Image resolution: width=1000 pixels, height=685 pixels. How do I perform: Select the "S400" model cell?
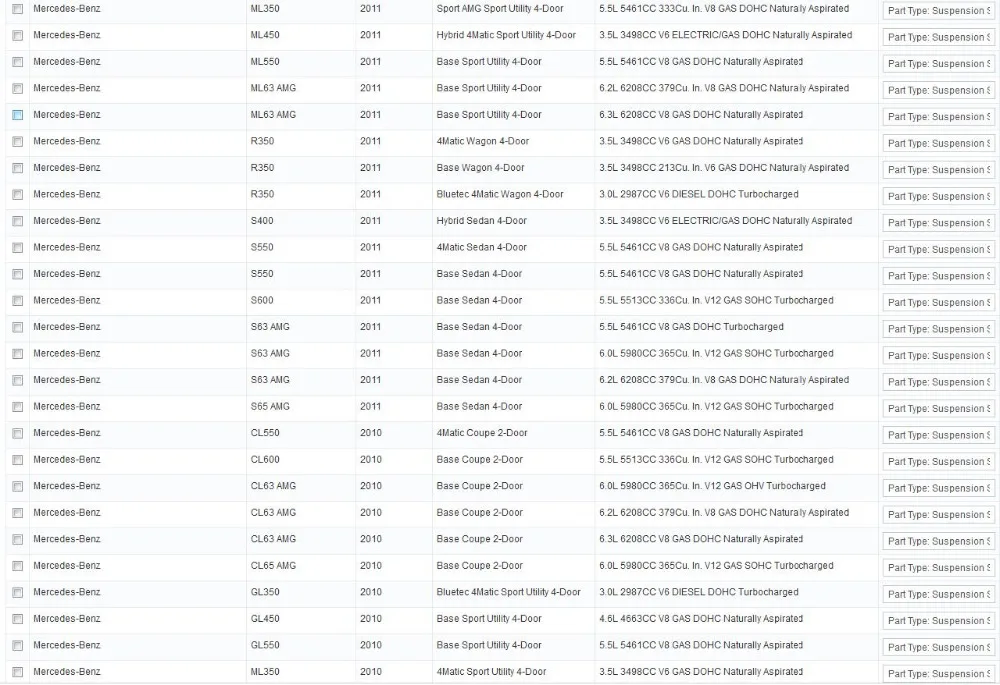(261, 221)
